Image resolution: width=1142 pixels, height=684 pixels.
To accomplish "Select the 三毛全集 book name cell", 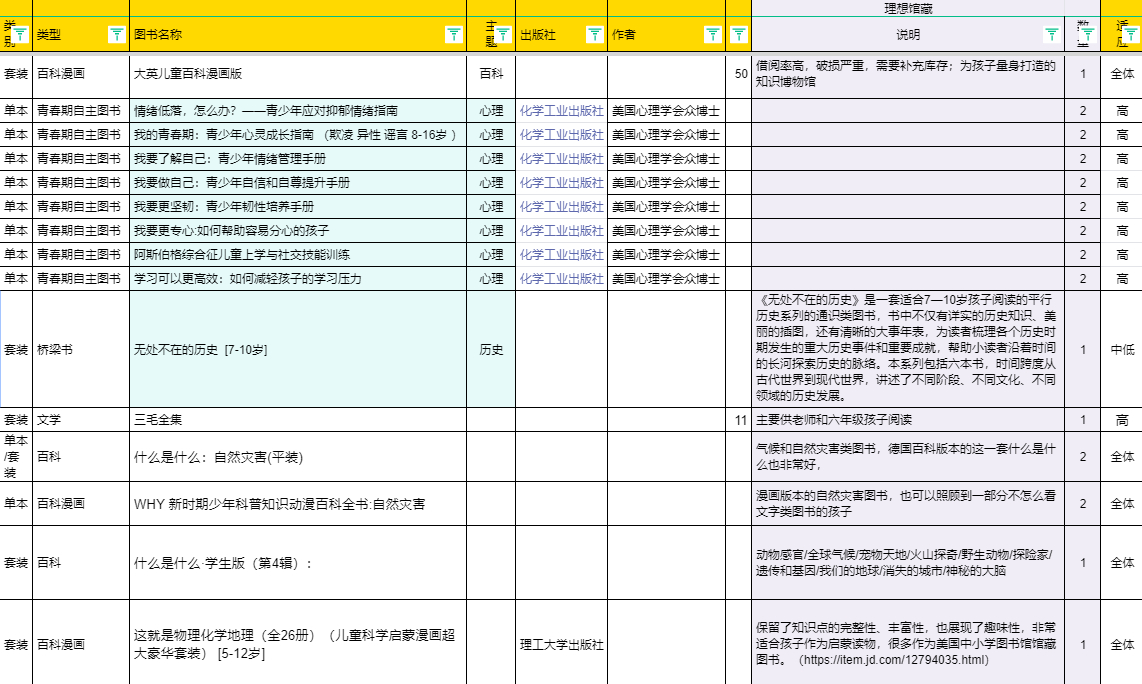I will point(158,420).
